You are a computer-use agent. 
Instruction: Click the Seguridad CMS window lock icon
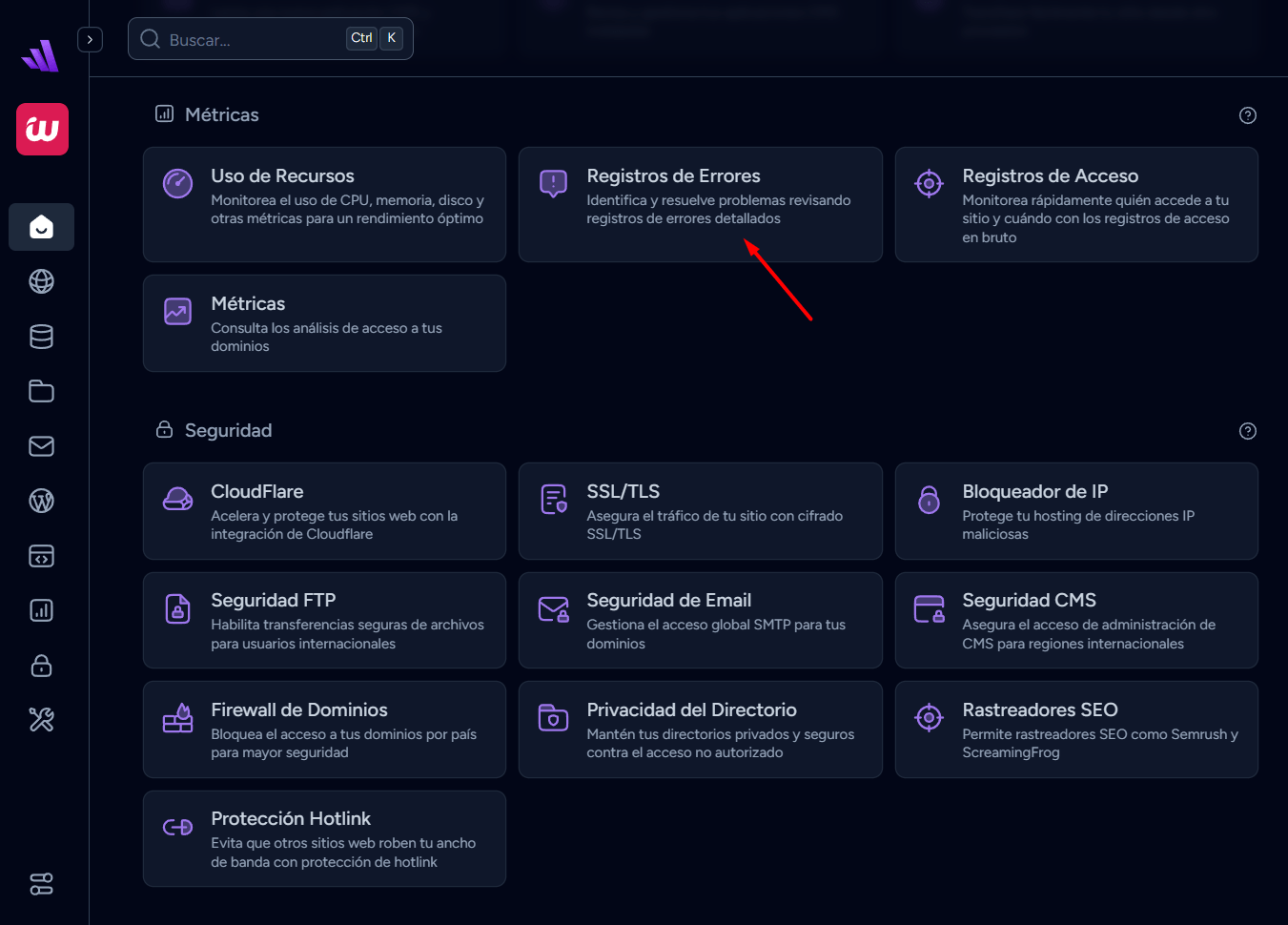(929, 608)
